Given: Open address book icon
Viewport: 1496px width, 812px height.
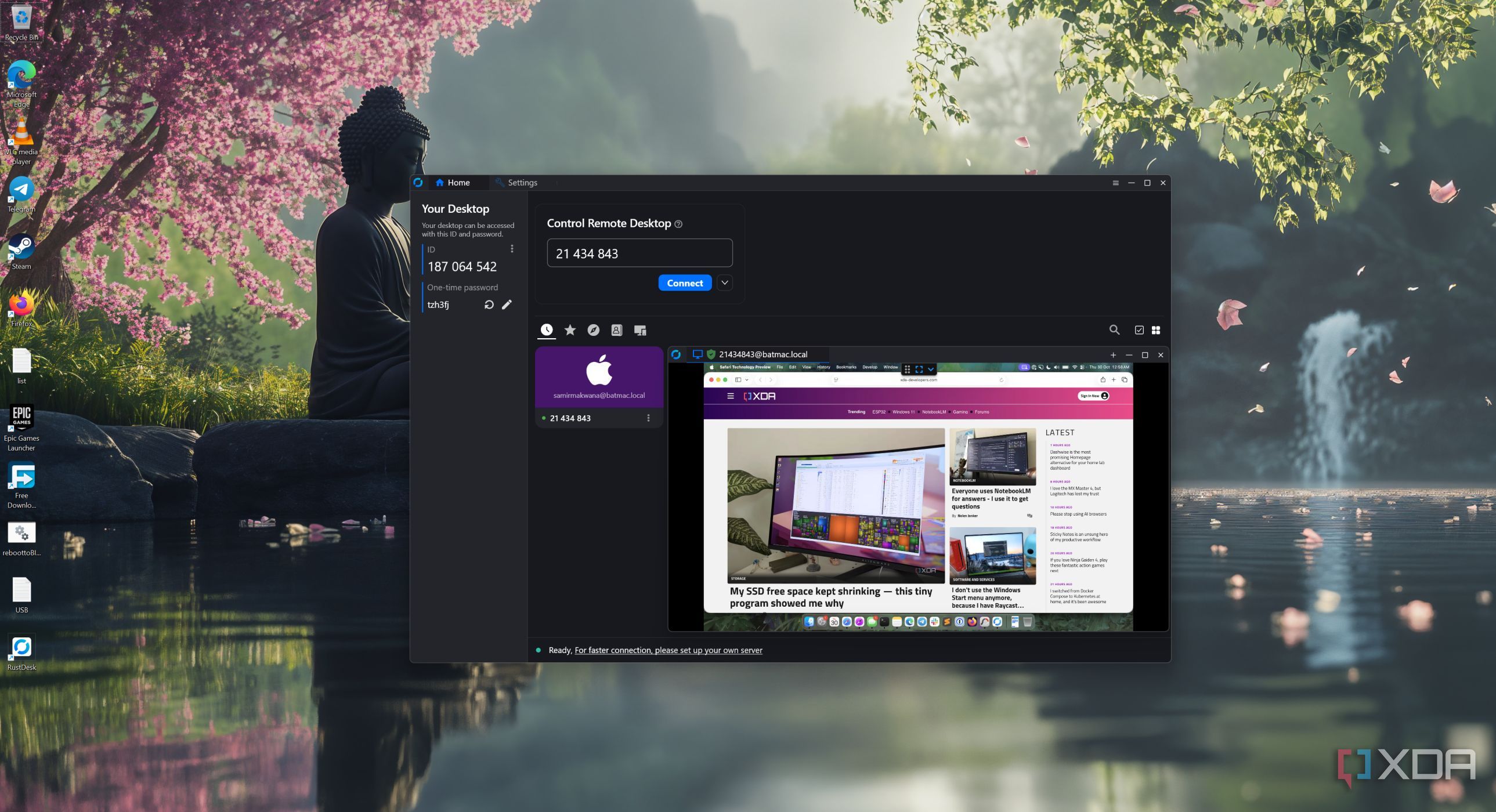Looking at the screenshot, I should pyautogui.click(x=616, y=329).
